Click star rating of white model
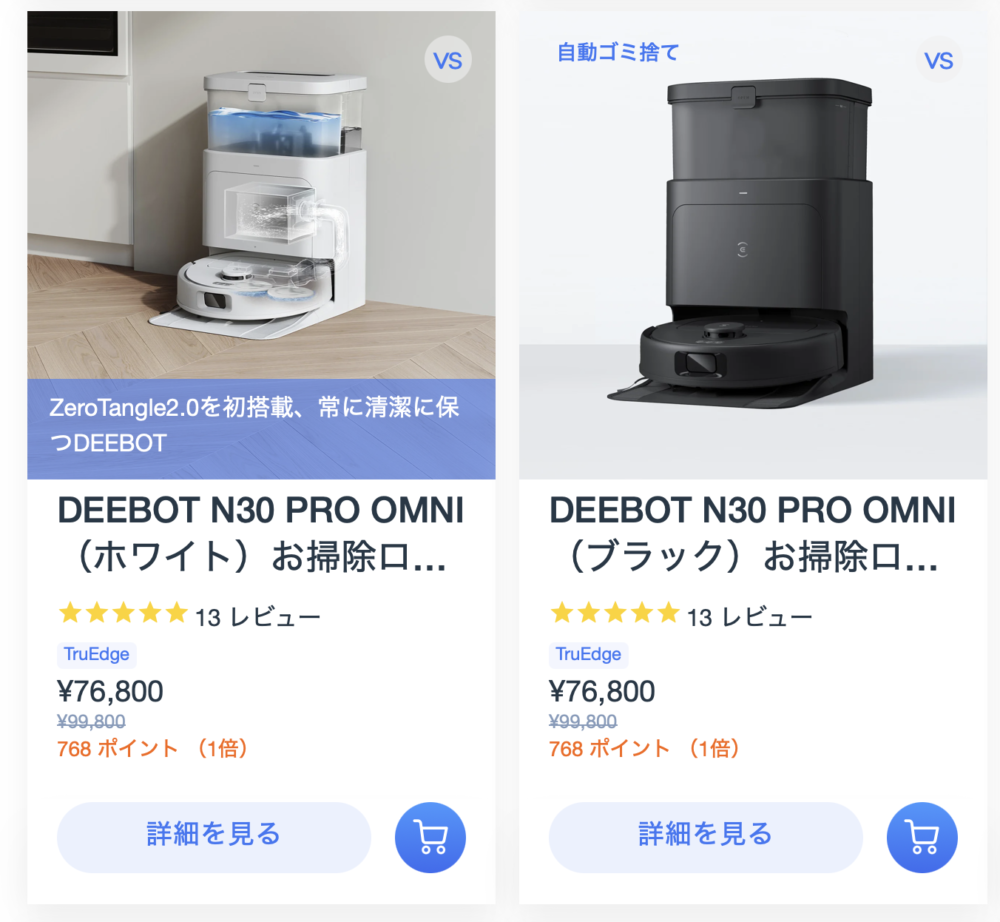 [x=122, y=613]
